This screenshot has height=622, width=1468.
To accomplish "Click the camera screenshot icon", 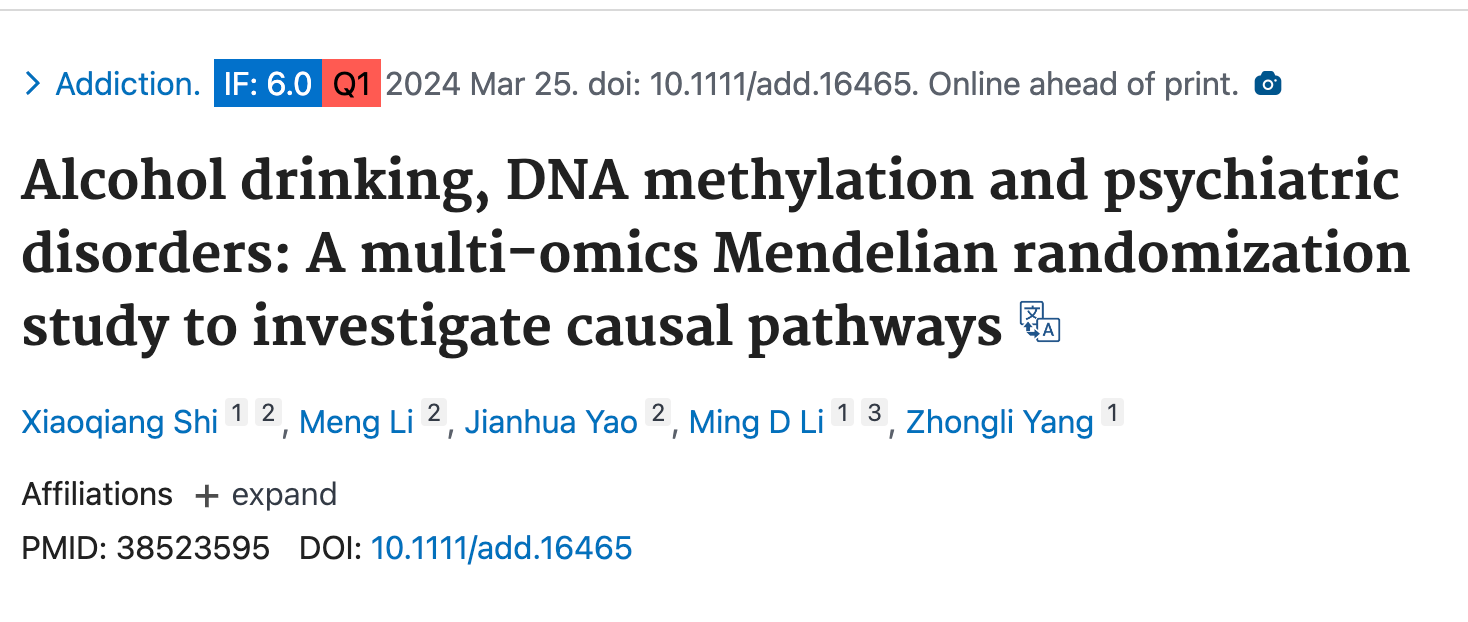I will (x=1267, y=84).
